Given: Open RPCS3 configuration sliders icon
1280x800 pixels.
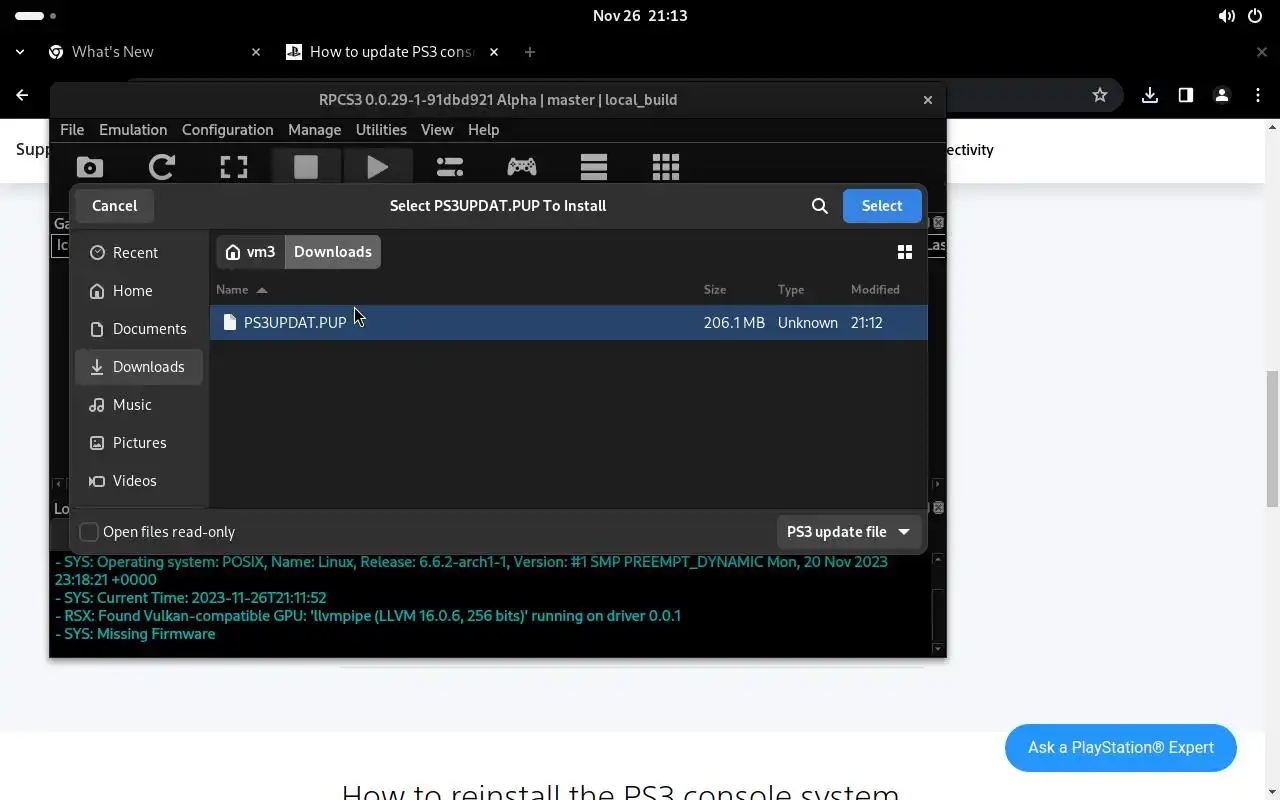Looking at the screenshot, I should tap(450, 167).
